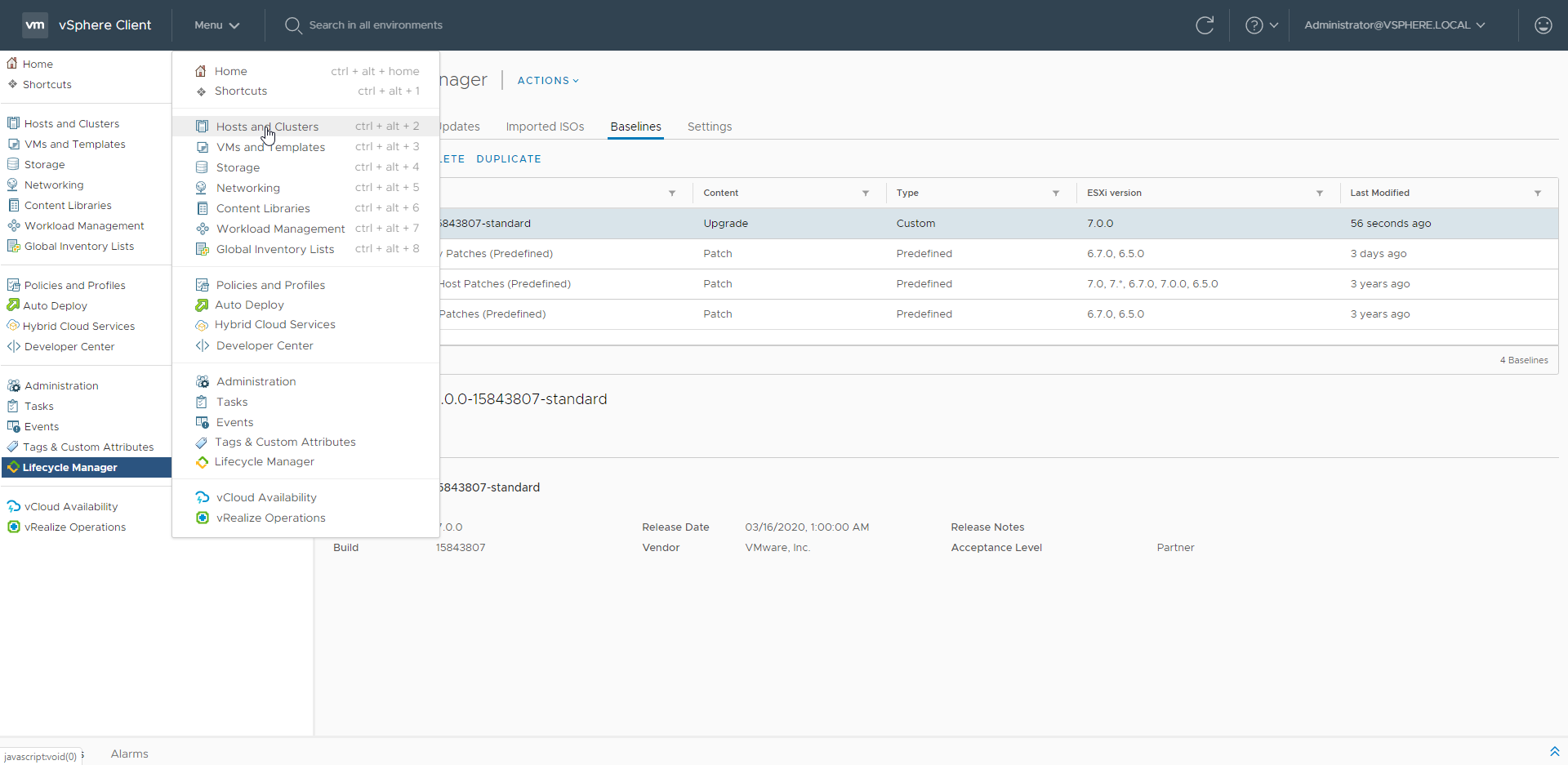The height and width of the screenshot is (765, 1568).
Task: Switch to the Imported ISOs tab
Action: tap(545, 127)
